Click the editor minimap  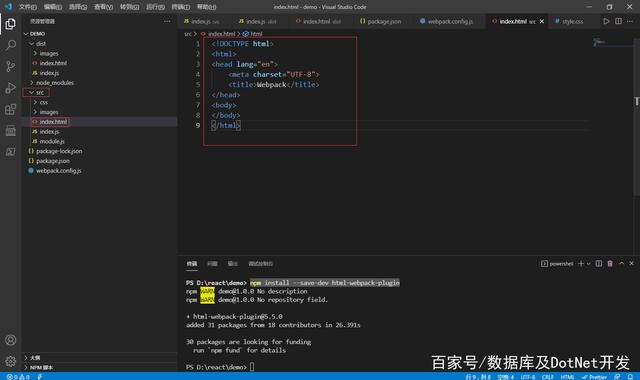pos(612,43)
